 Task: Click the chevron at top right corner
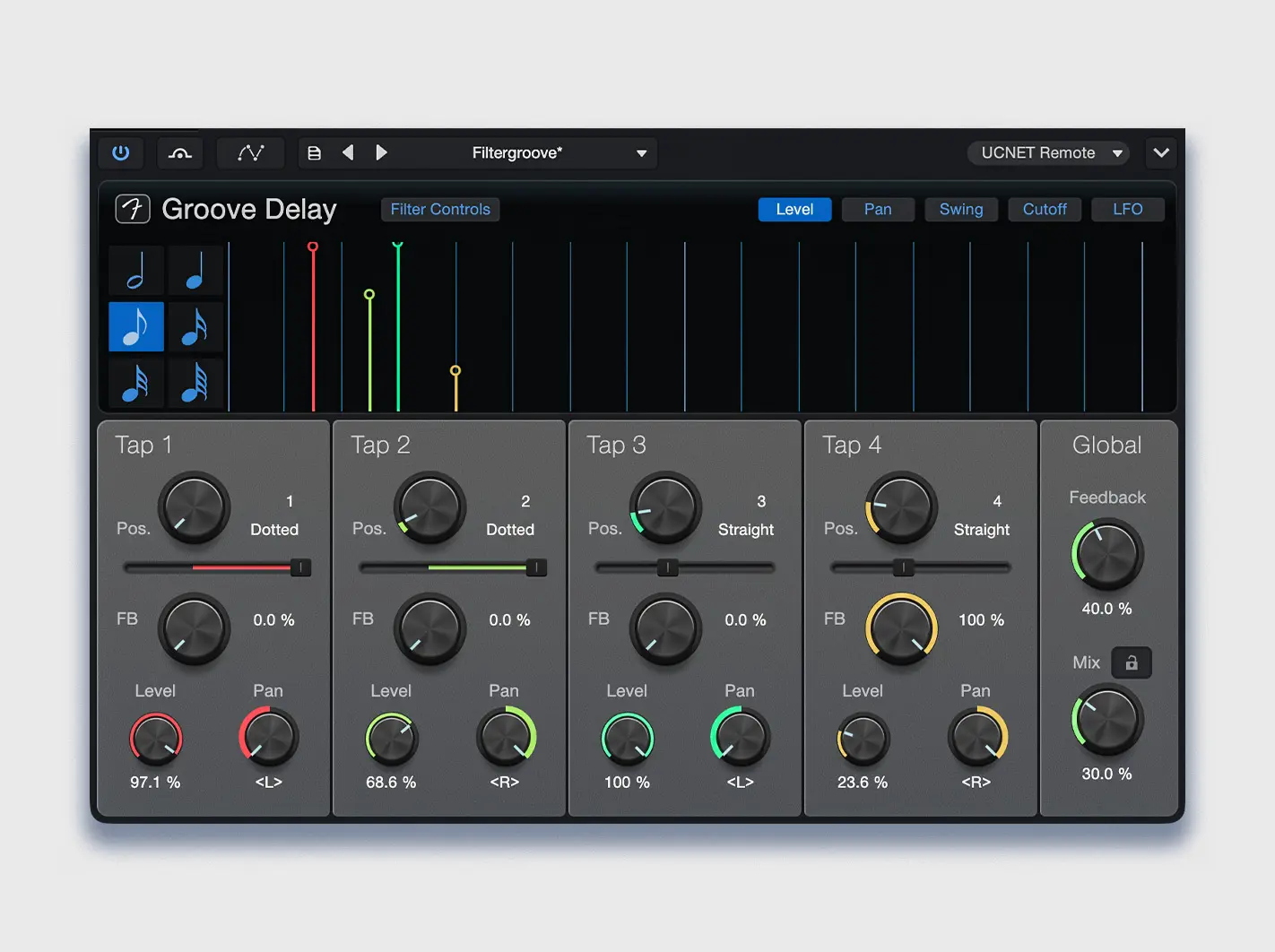(x=1160, y=152)
